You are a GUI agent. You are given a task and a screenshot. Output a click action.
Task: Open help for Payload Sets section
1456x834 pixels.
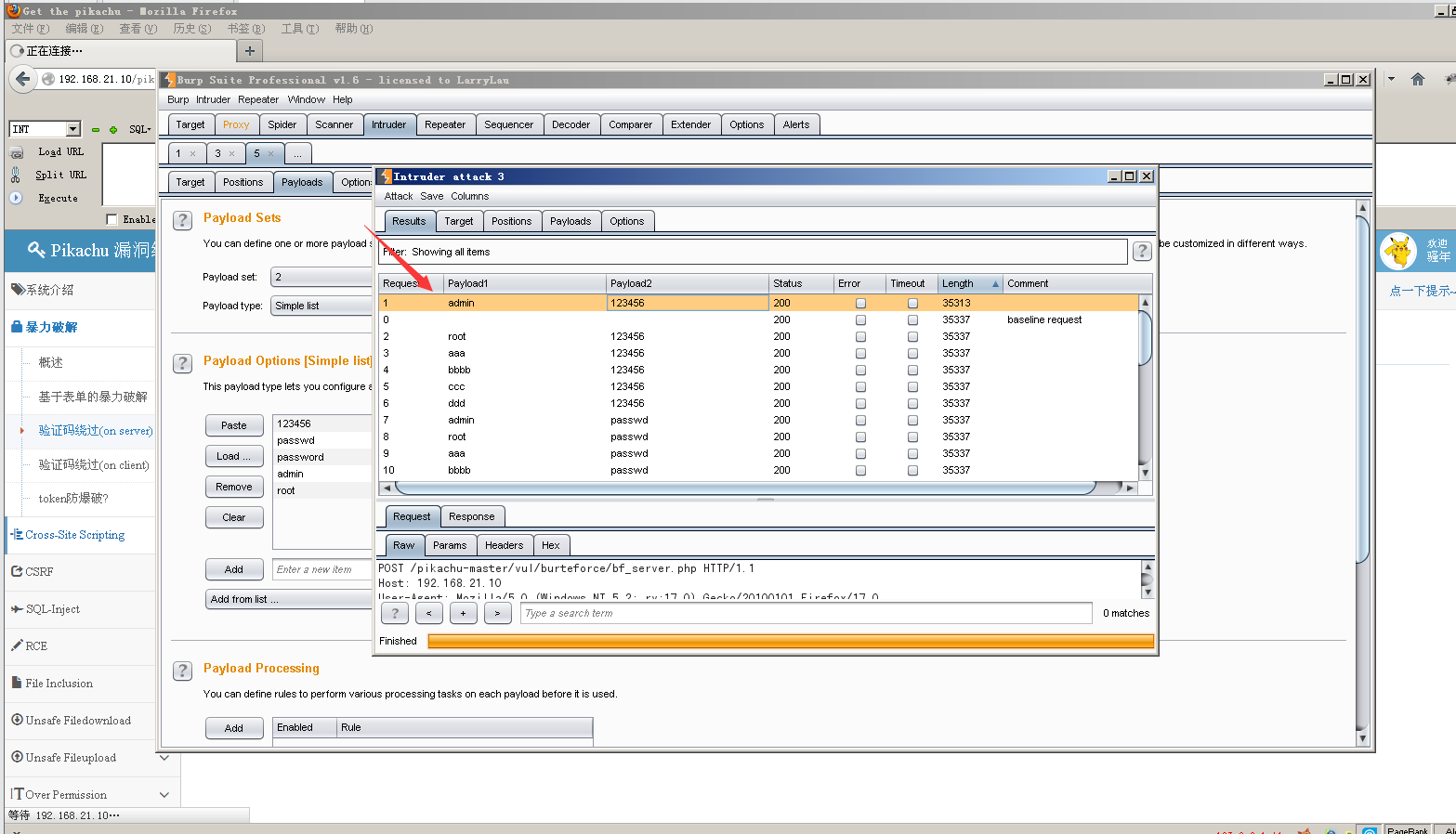click(x=183, y=220)
